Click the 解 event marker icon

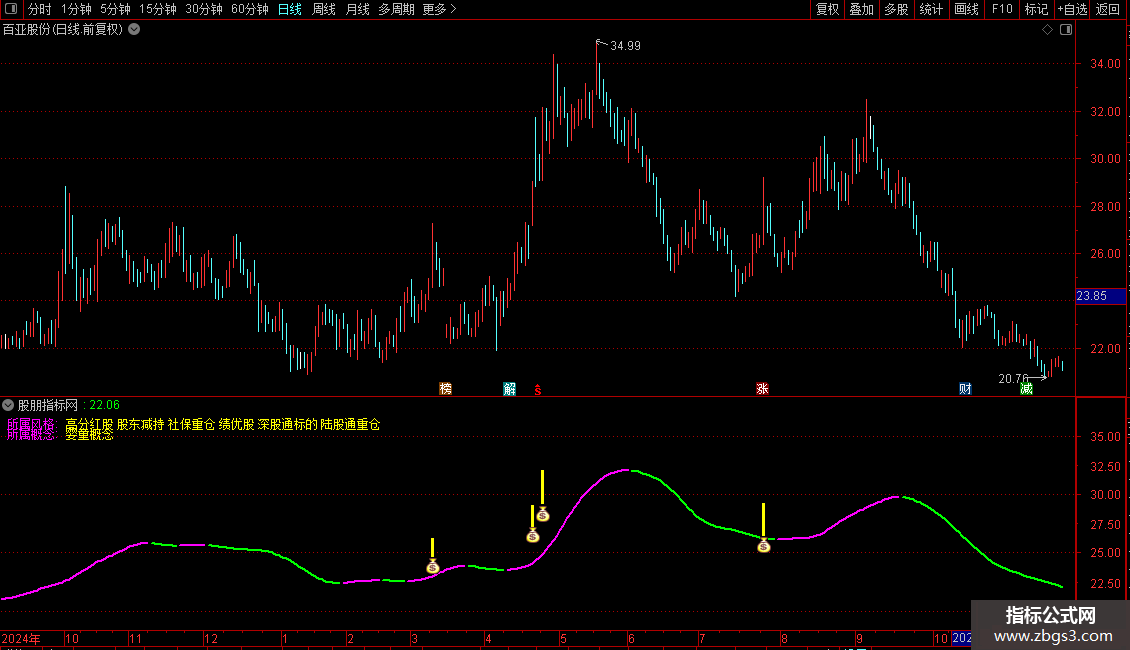click(x=510, y=389)
